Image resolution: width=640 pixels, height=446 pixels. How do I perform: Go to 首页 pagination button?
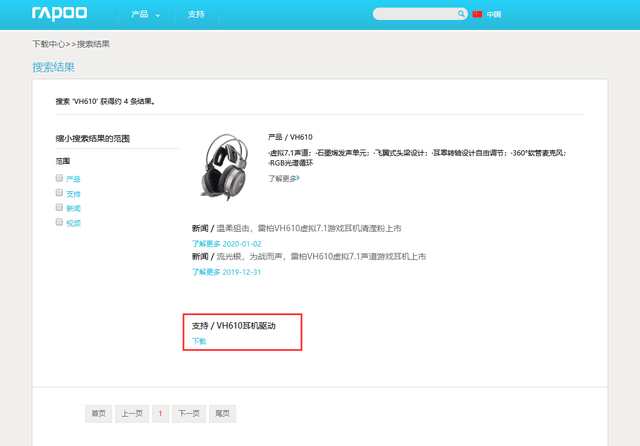coord(98,414)
